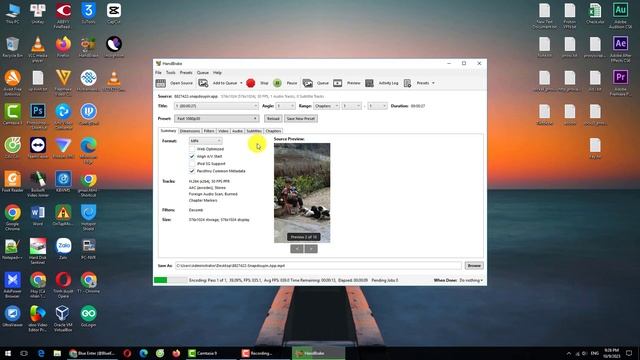This screenshot has height=360, width=640.
Task: Open the Adobe After Effects desktop icon
Action: coord(620,44)
